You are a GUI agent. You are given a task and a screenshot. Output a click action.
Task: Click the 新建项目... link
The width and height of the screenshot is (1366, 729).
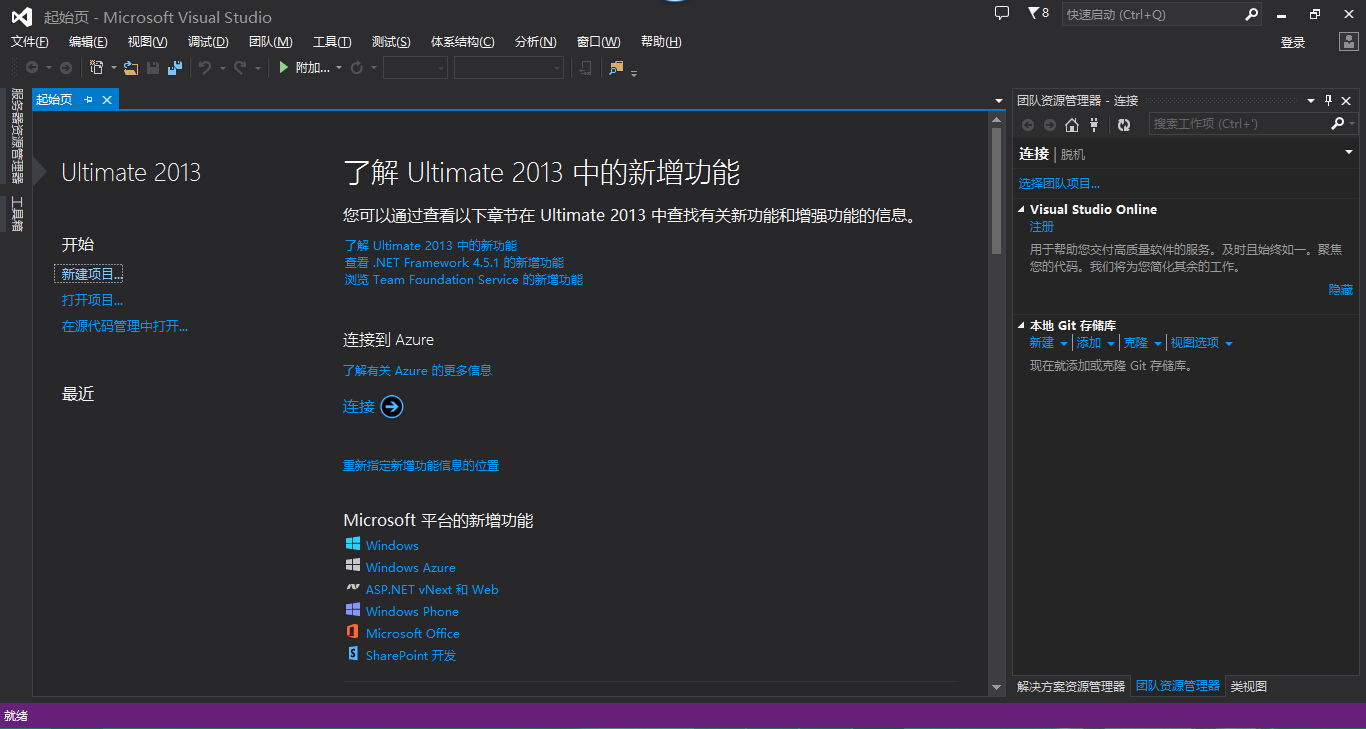pyautogui.click(x=92, y=274)
